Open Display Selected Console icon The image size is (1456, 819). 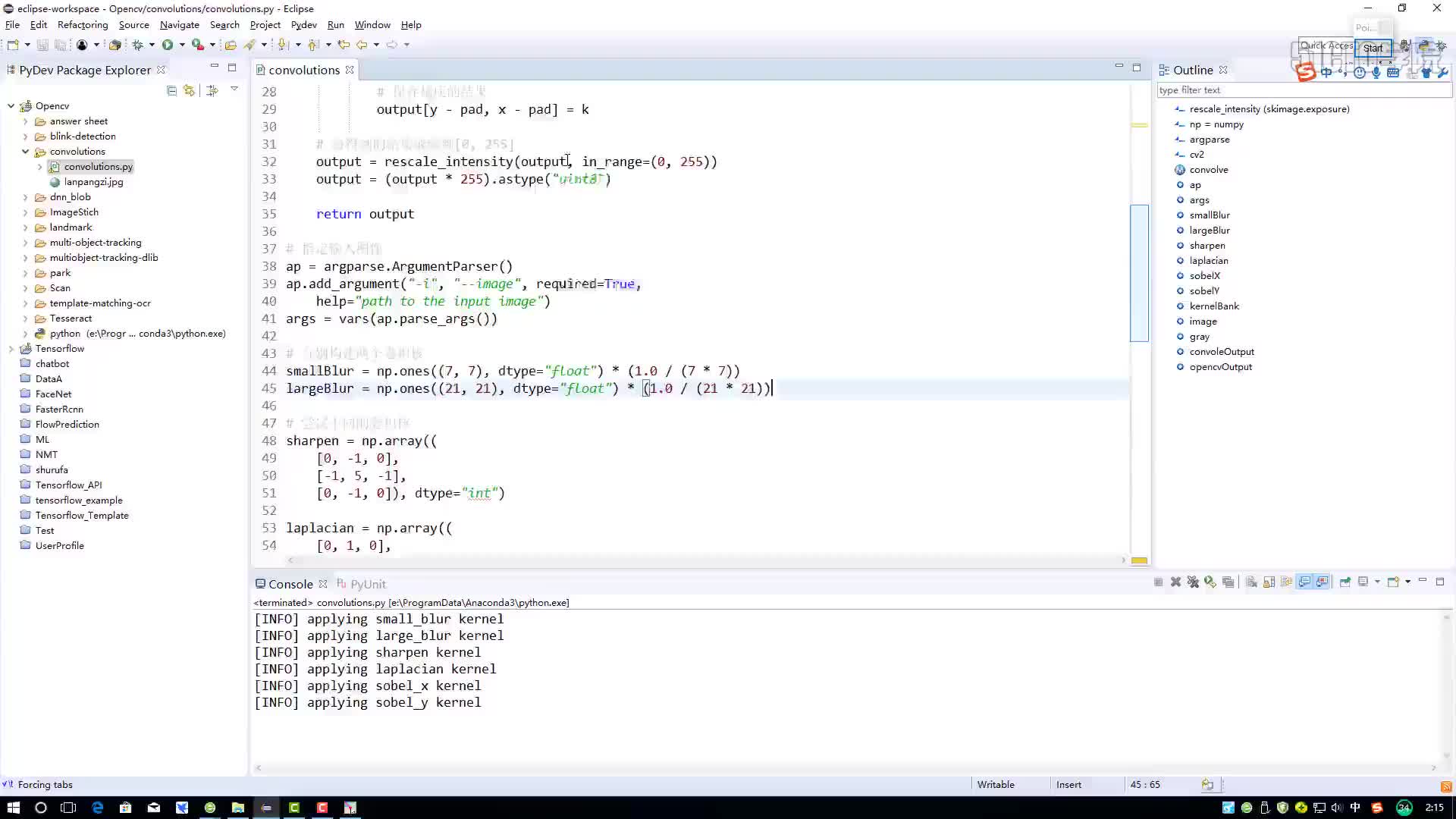click(x=1363, y=582)
